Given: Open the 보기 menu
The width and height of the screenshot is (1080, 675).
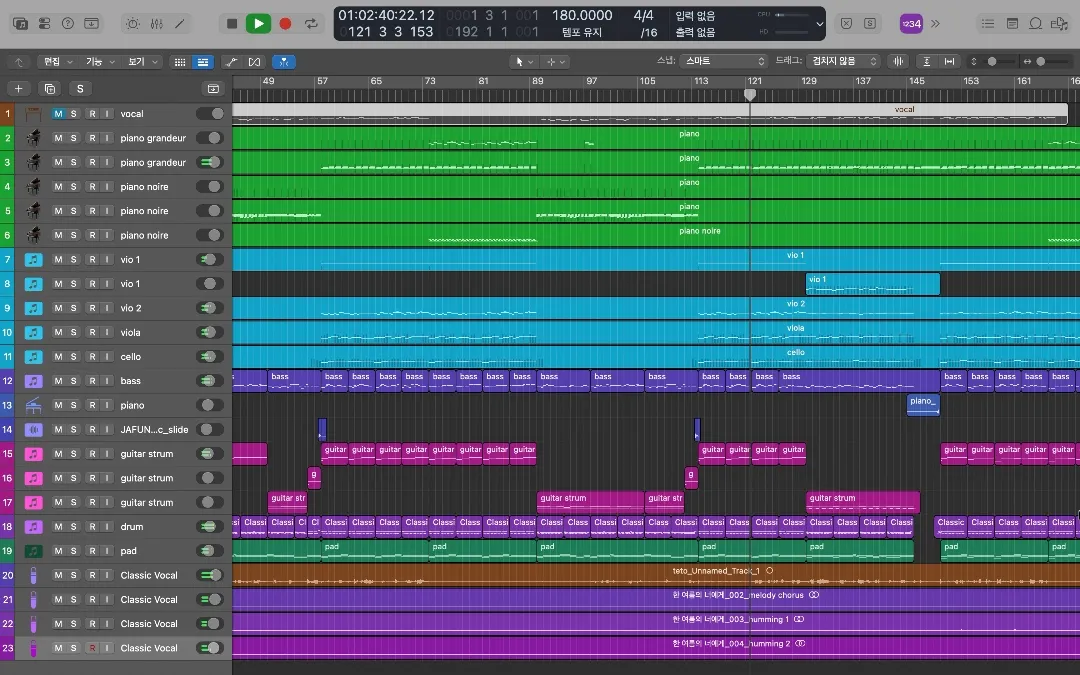Looking at the screenshot, I should (143, 62).
